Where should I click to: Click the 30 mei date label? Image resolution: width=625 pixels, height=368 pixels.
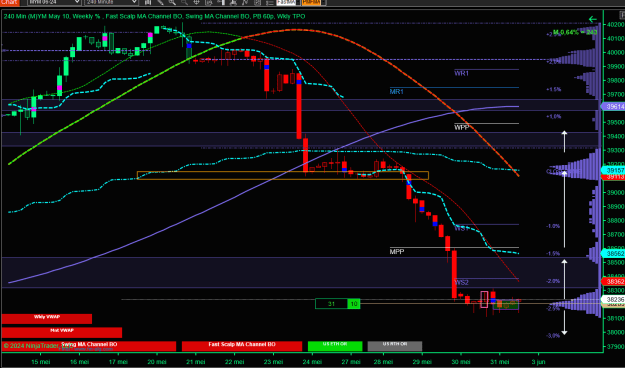click(x=460, y=362)
